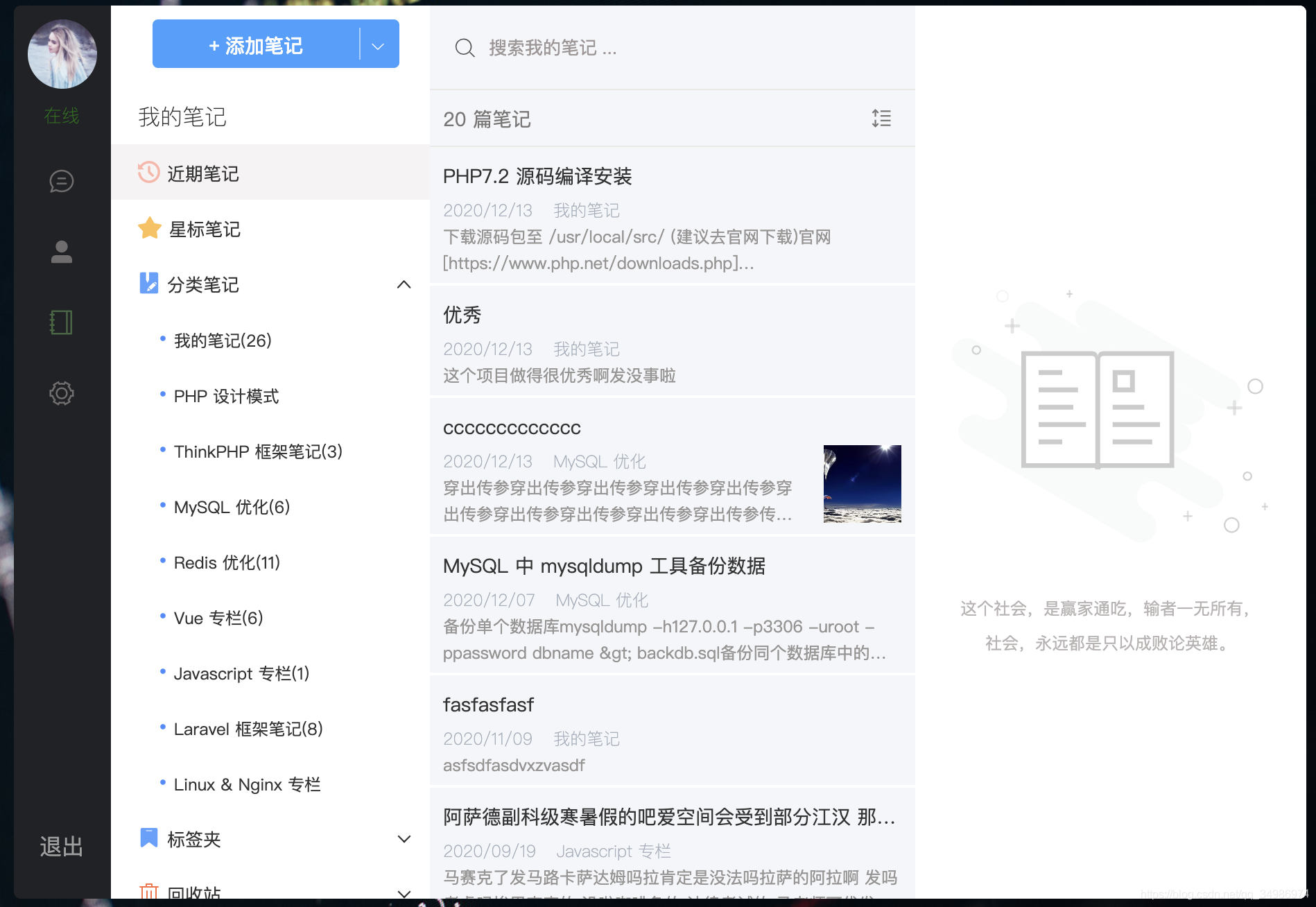This screenshot has width=1316, height=907.
Task: Click the 退出 logout button
Action: [61, 846]
